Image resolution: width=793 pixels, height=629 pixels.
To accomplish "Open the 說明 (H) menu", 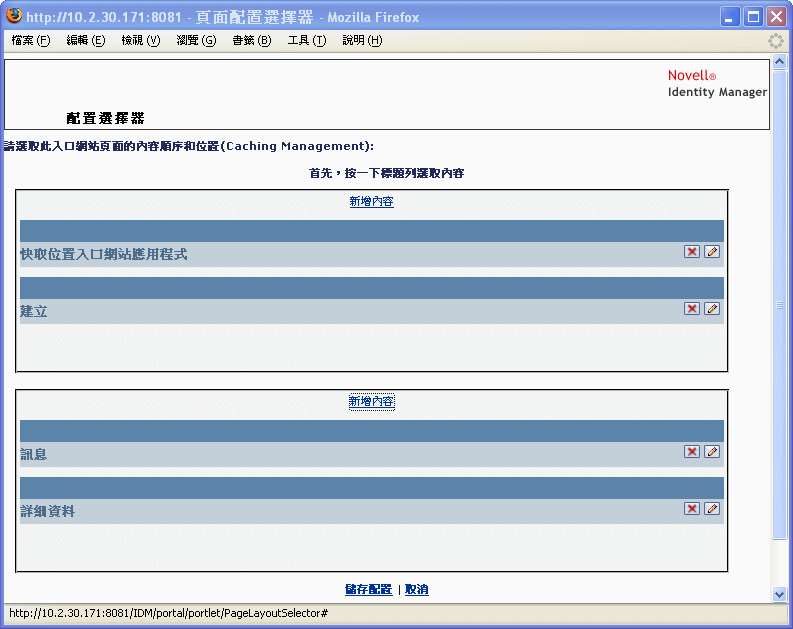I will [x=362, y=40].
